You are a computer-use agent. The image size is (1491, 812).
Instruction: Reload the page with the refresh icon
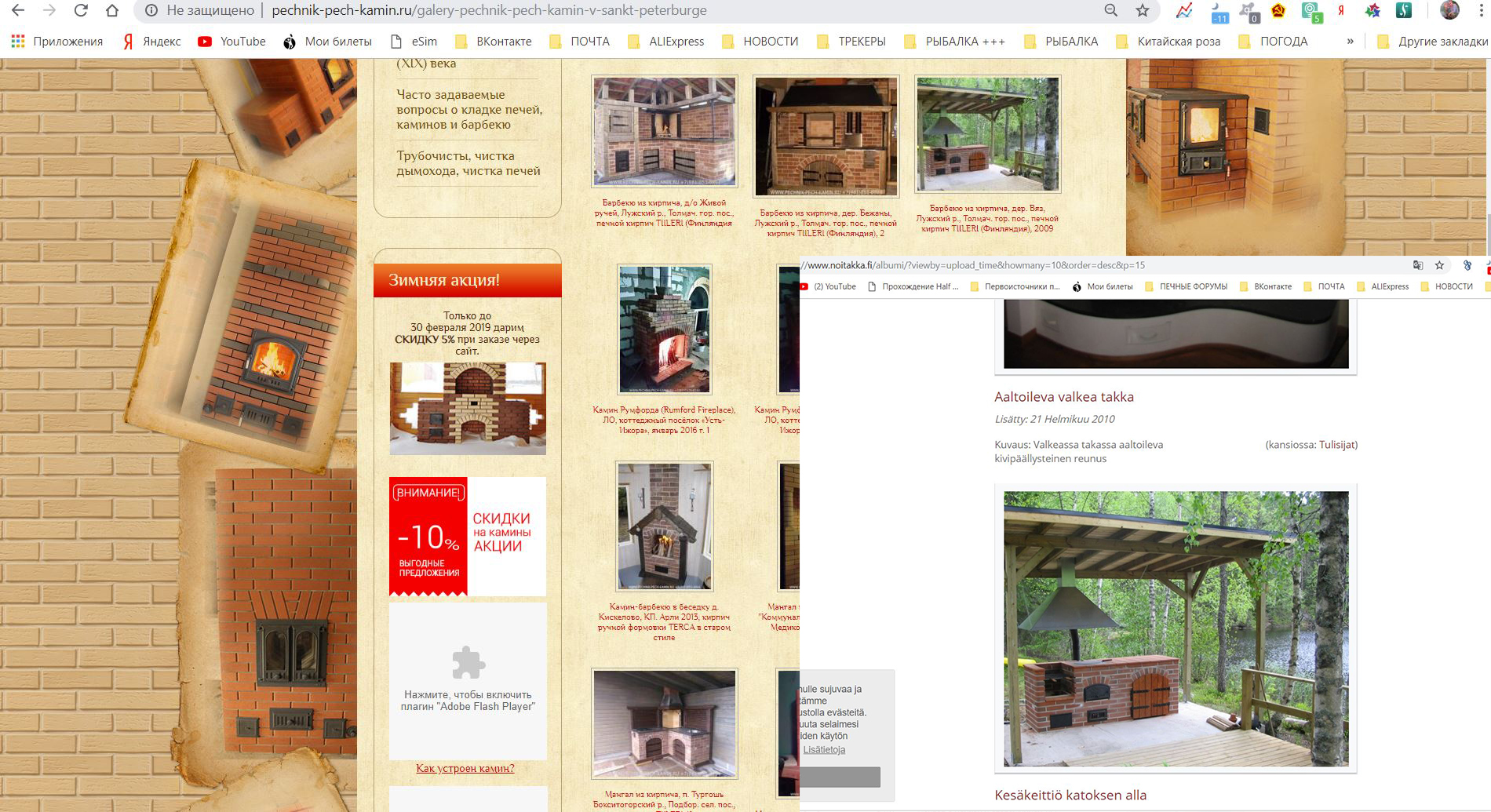[80, 10]
